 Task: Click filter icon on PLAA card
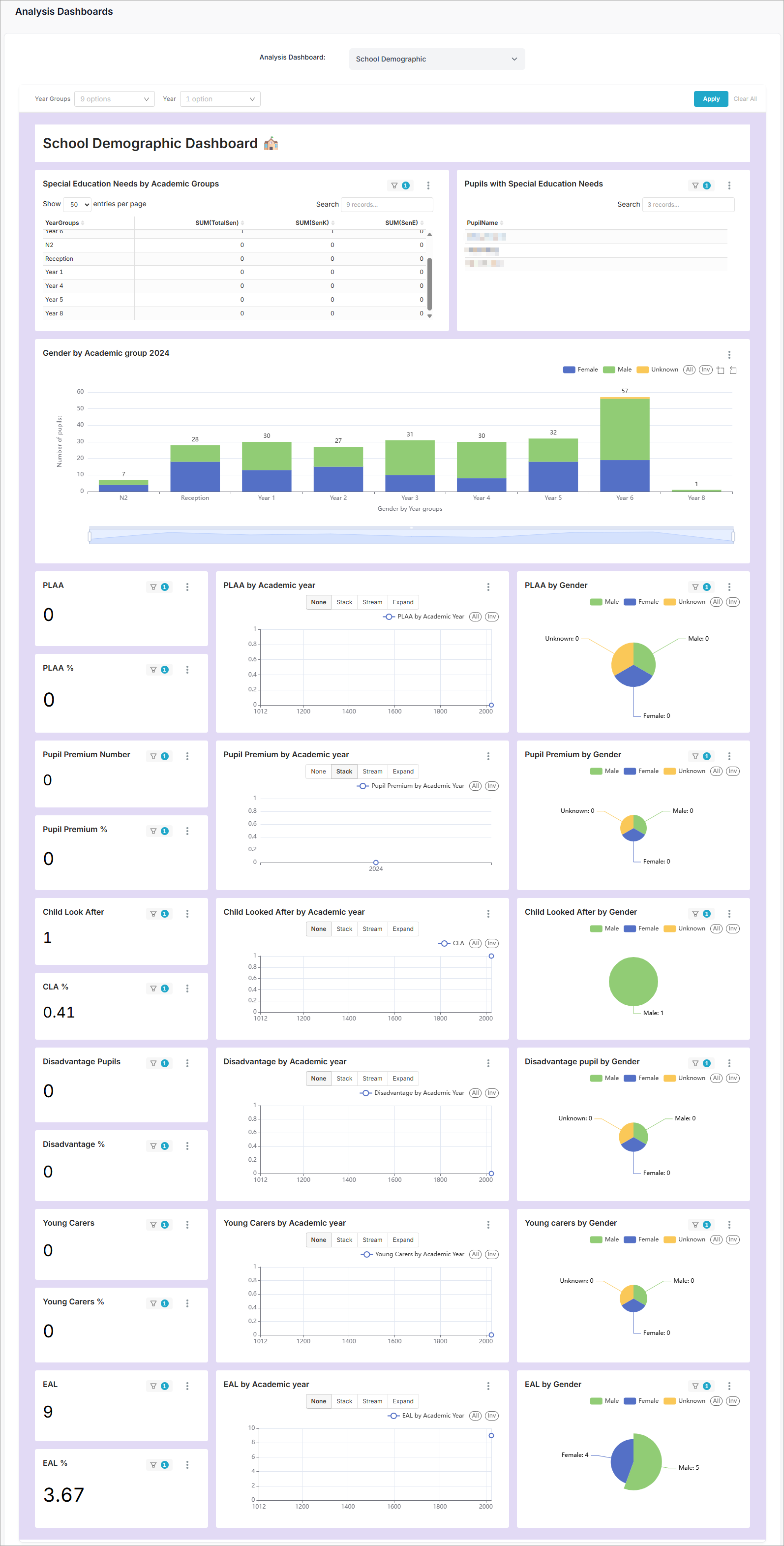pos(153,587)
